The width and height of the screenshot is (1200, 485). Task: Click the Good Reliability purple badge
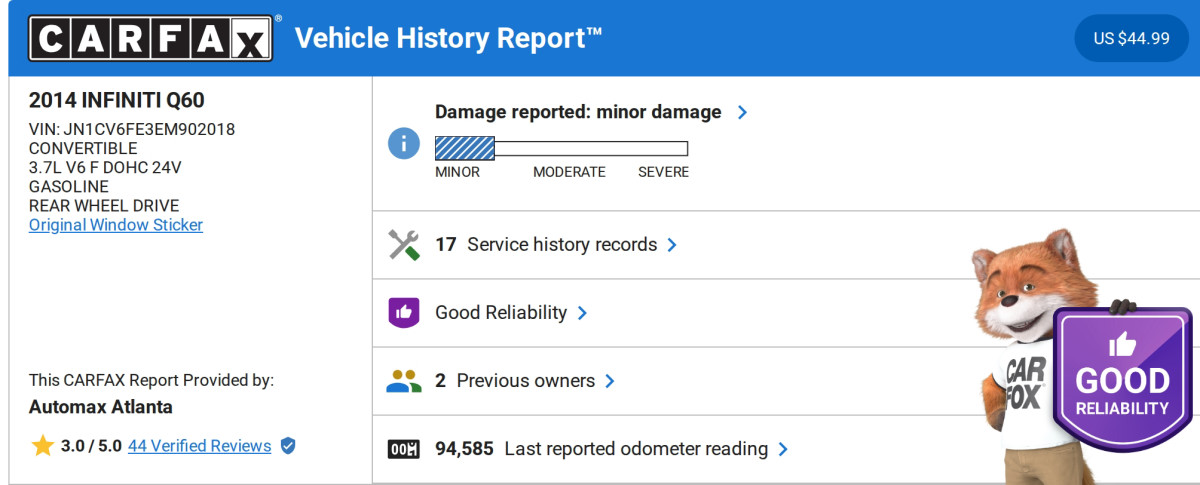click(x=1122, y=378)
